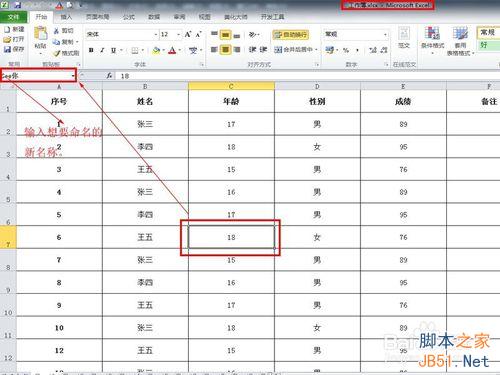This screenshot has width=500, height=375.
Task: Click the text orientation icon
Action: tap(253, 34)
